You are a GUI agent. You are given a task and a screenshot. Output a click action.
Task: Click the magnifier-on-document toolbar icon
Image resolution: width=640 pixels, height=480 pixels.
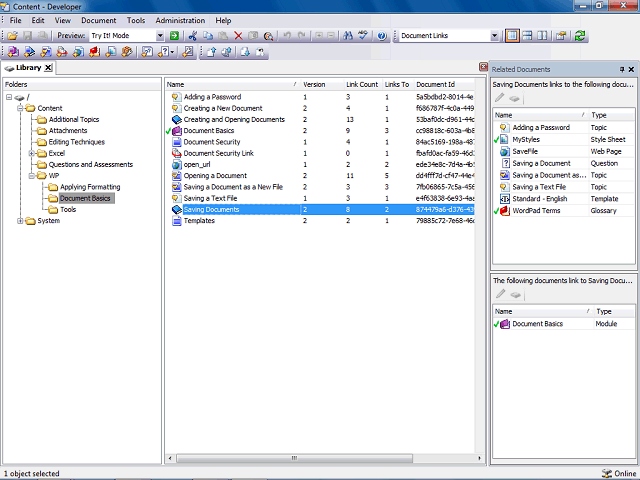pos(268,36)
